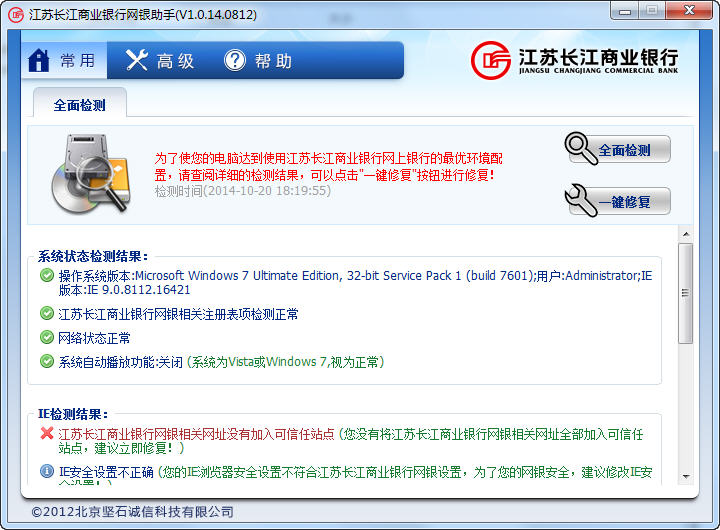Click the question mark icon beside 帮助

click(x=235, y=60)
